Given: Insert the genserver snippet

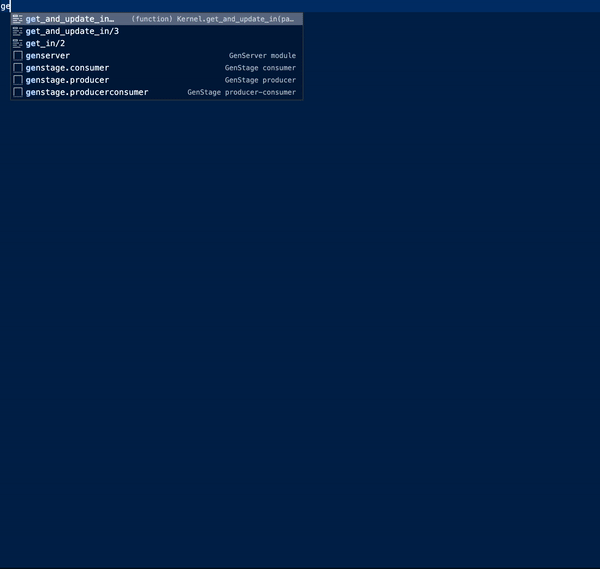Looking at the screenshot, I should (x=157, y=55).
